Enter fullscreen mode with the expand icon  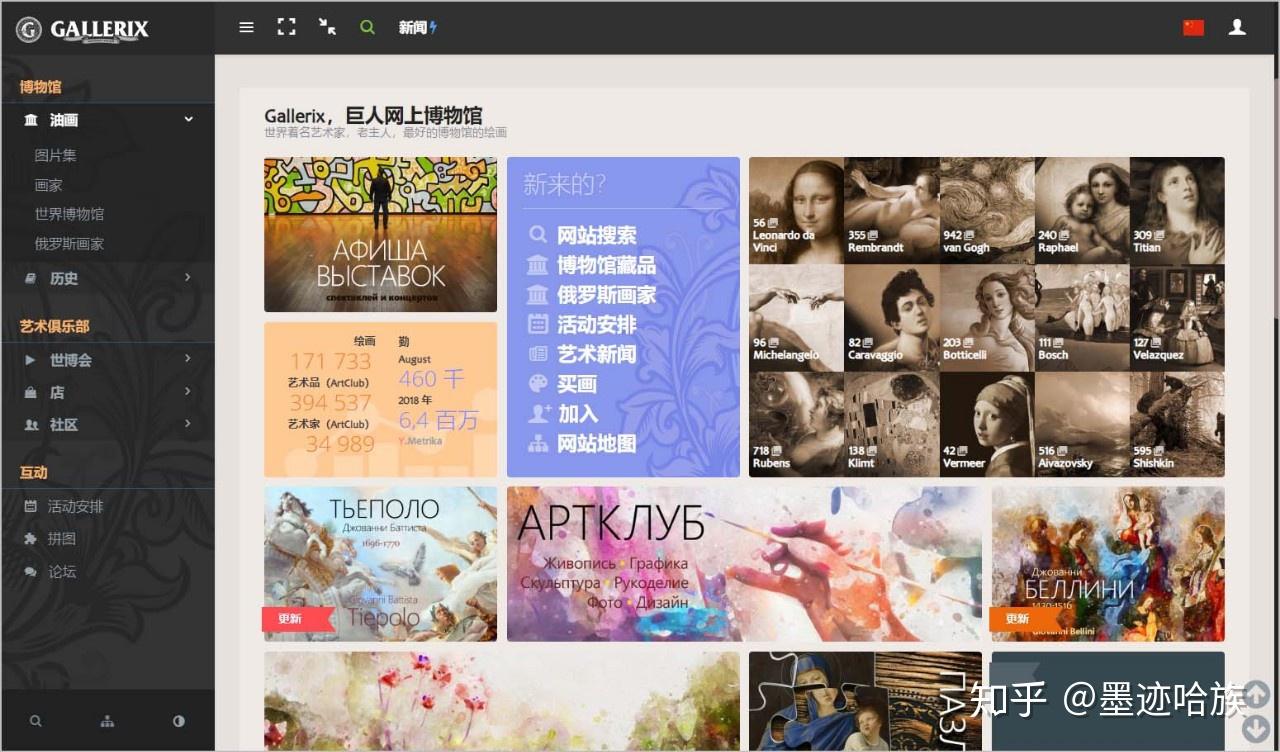coord(287,27)
